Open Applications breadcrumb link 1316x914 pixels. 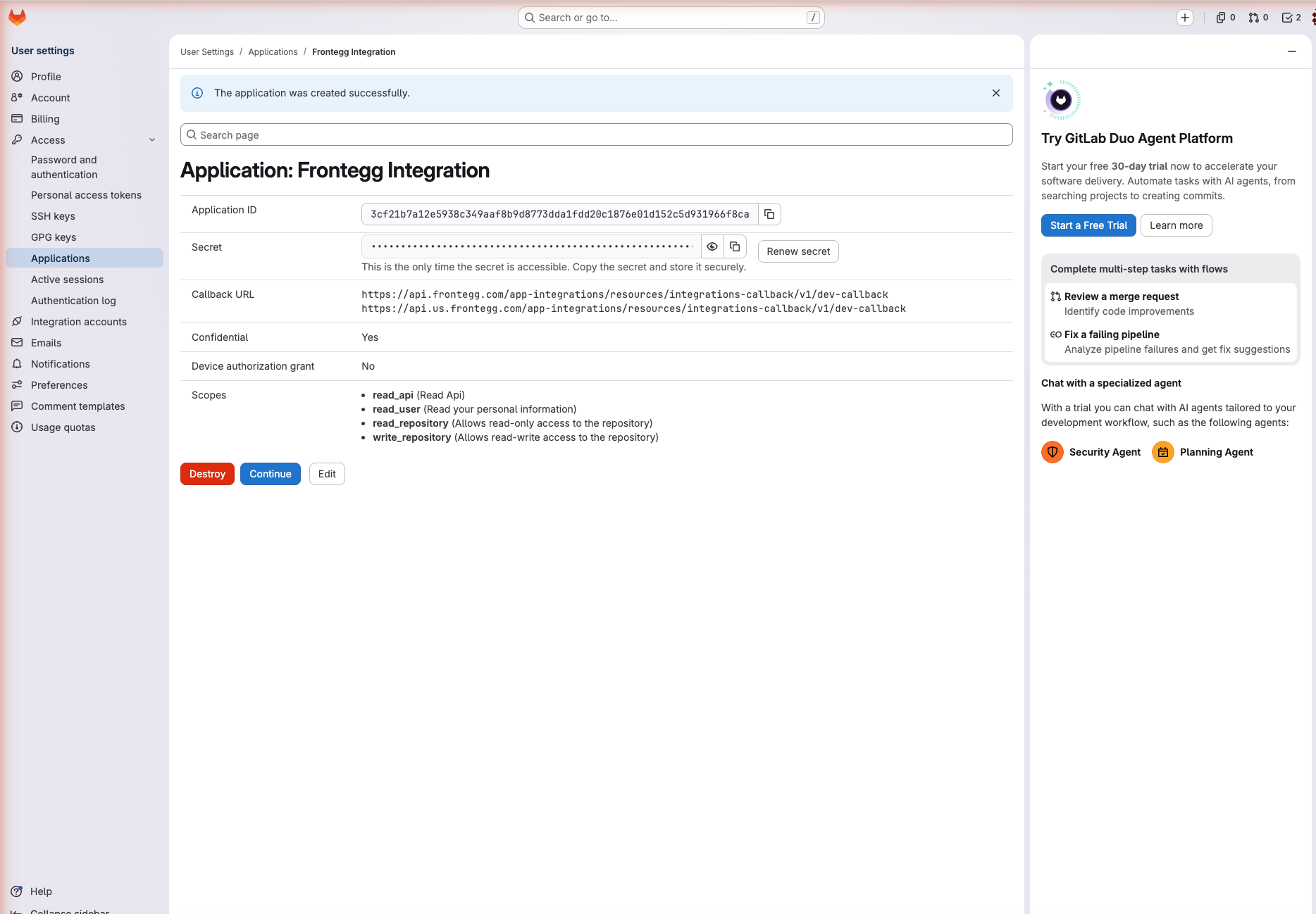[273, 52]
